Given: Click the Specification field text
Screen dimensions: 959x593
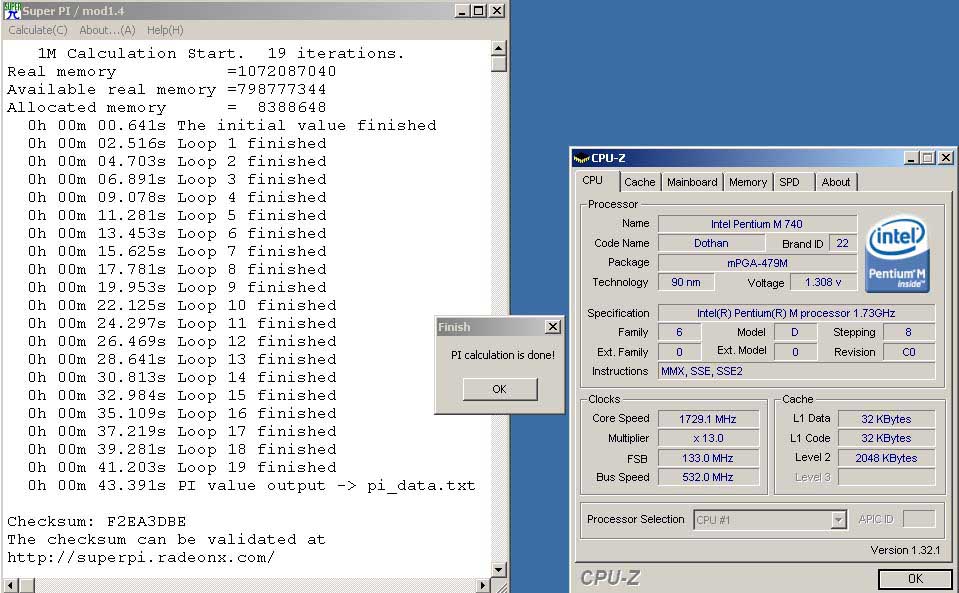Looking at the screenshot, I should pyautogui.click(x=796, y=313).
